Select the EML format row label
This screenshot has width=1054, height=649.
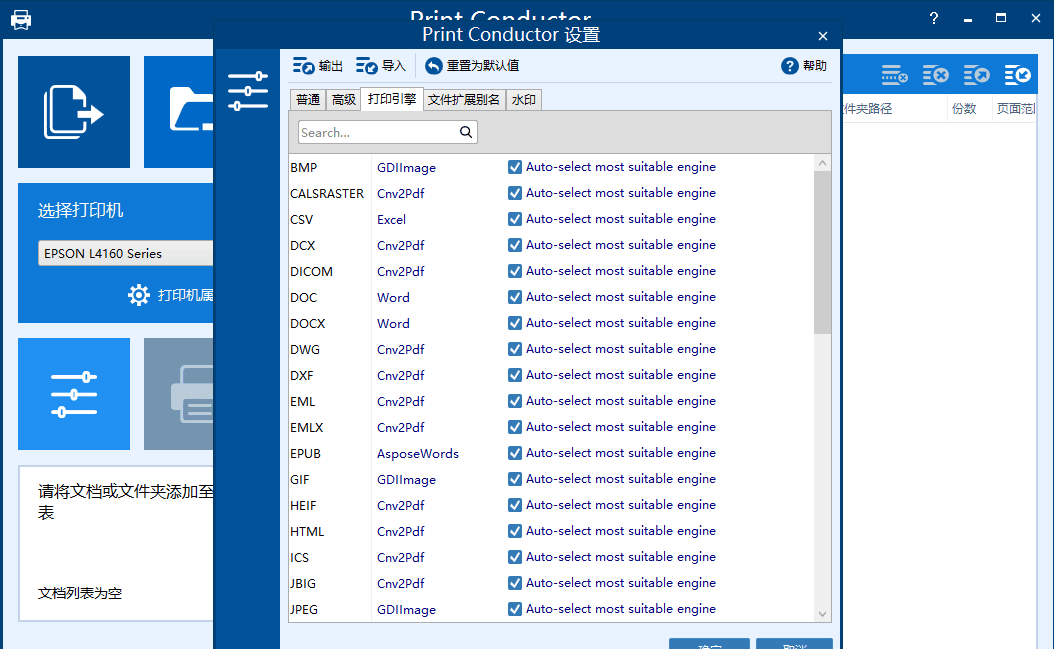(302, 402)
